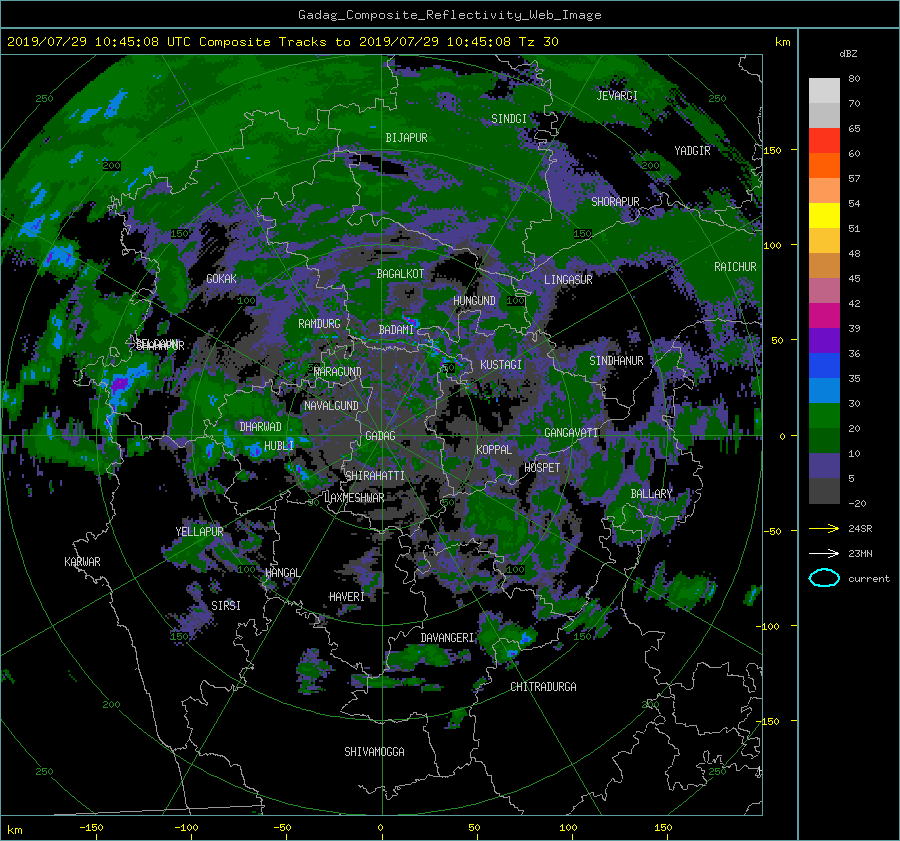Click the KUSTAGI city label

click(501, 365)
